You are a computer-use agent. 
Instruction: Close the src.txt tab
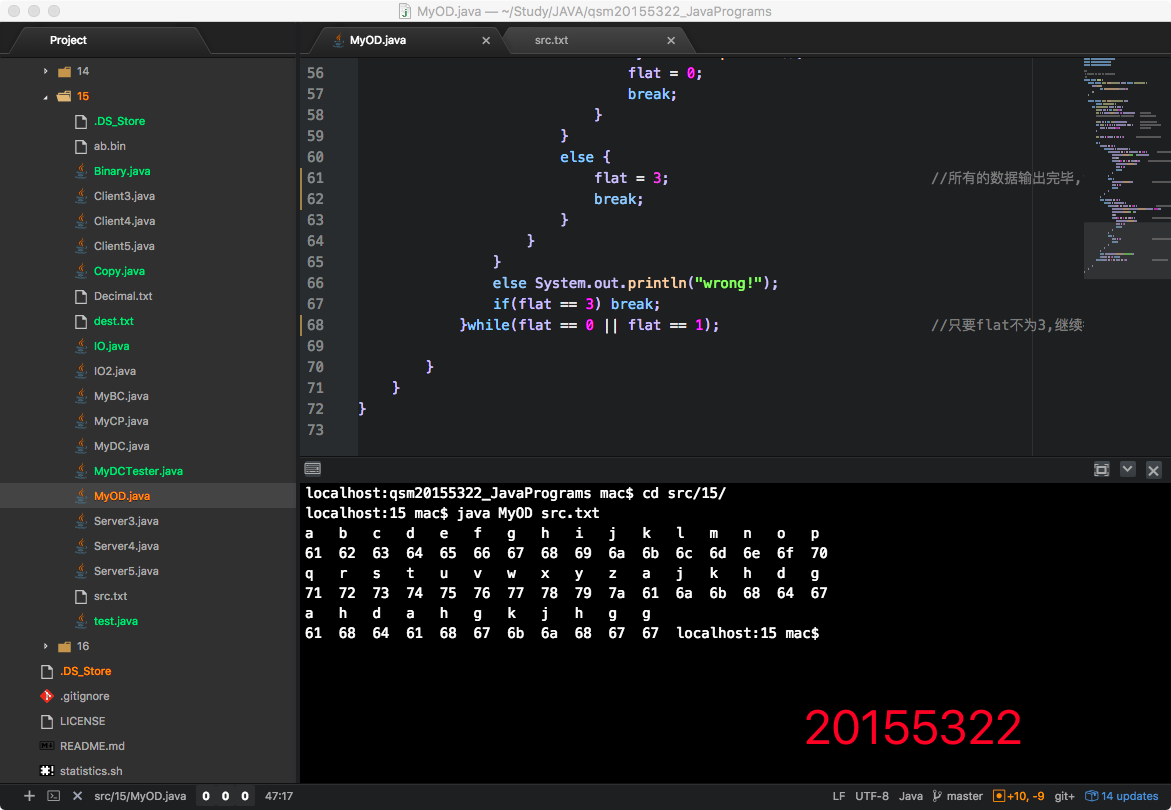tap(671, 40)
